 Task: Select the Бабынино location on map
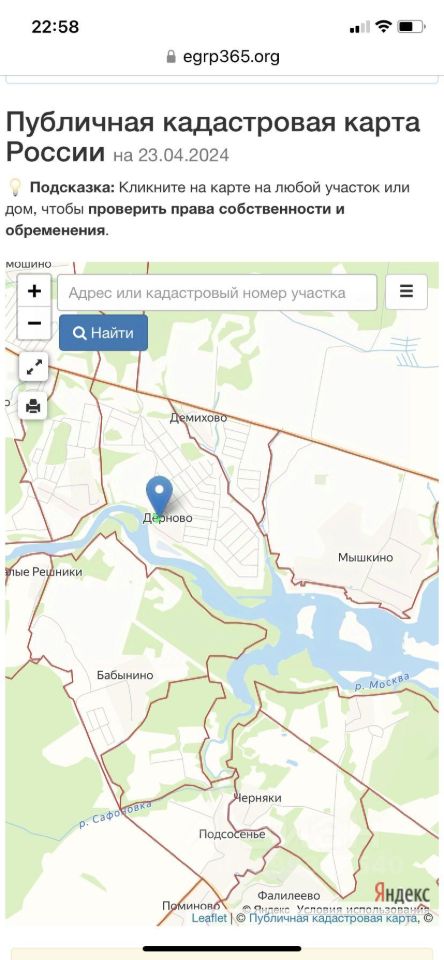pos(125,675)
